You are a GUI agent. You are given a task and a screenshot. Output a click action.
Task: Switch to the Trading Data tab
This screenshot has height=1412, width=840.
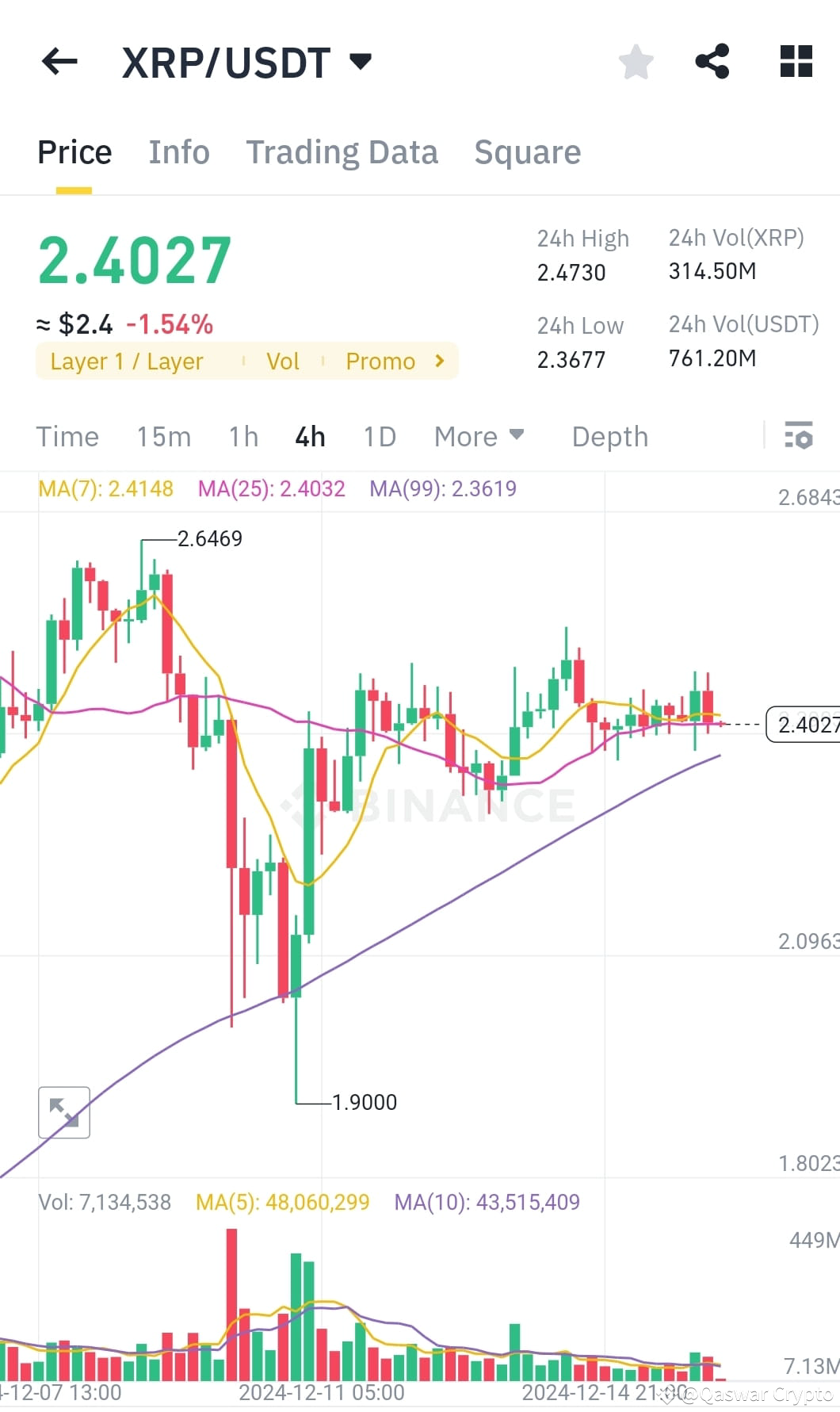(x=342, y=151)
